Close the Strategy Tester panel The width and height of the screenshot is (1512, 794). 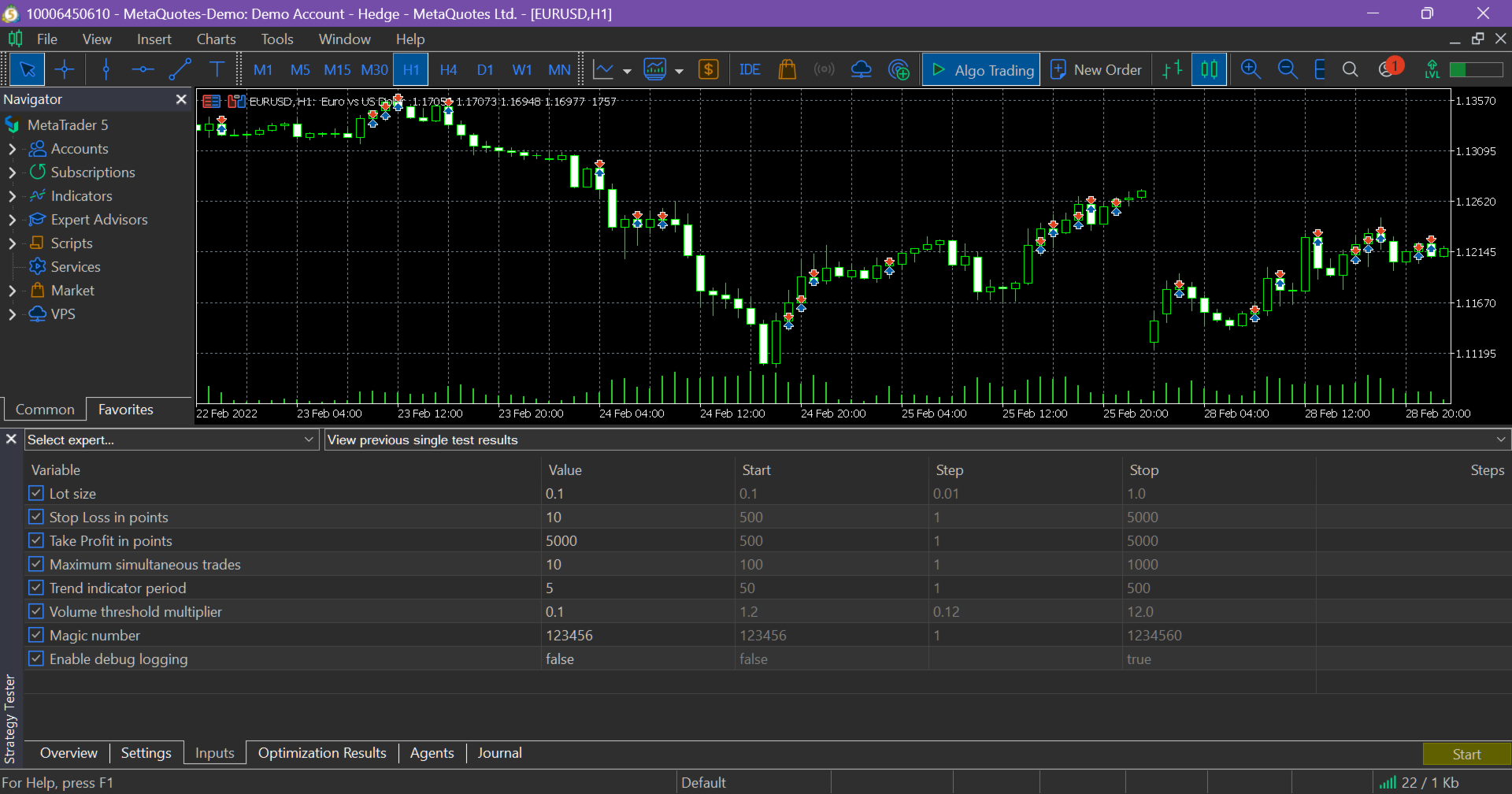tap(11, 439)
